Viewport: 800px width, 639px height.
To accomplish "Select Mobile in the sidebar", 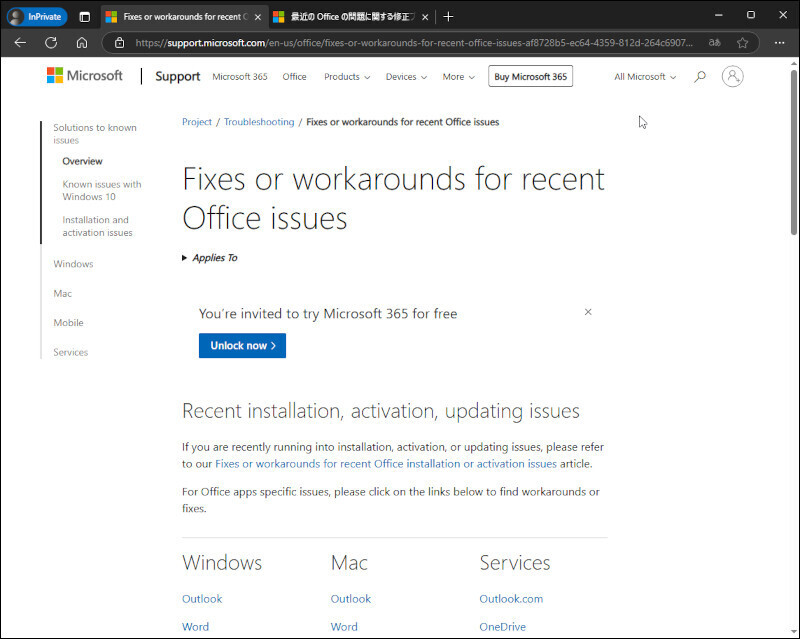I will pos(68,323).
